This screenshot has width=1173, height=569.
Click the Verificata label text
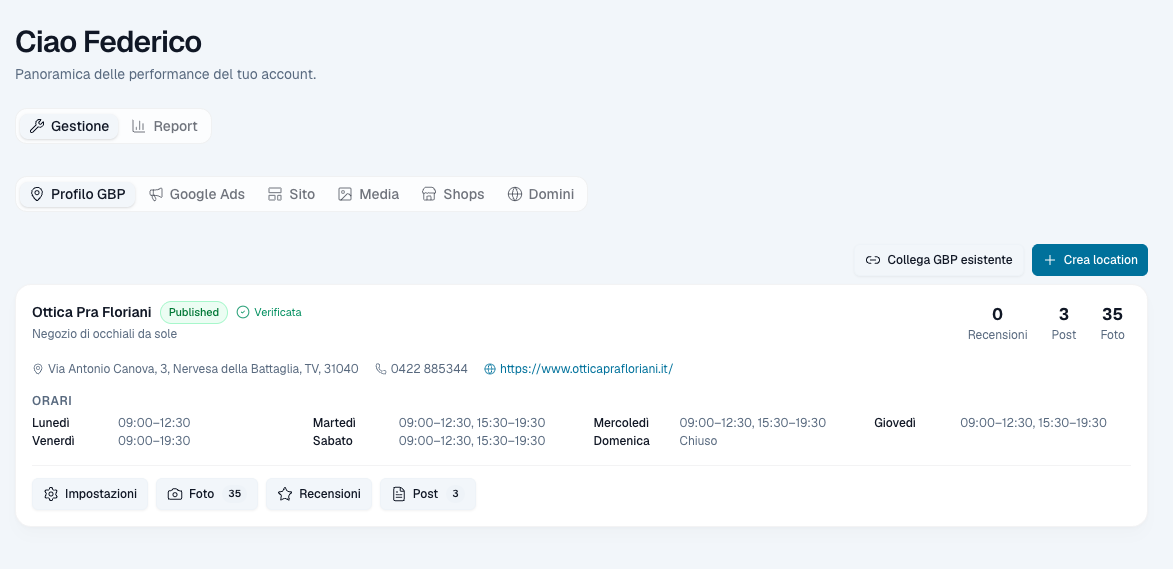[x=278, y=313]
